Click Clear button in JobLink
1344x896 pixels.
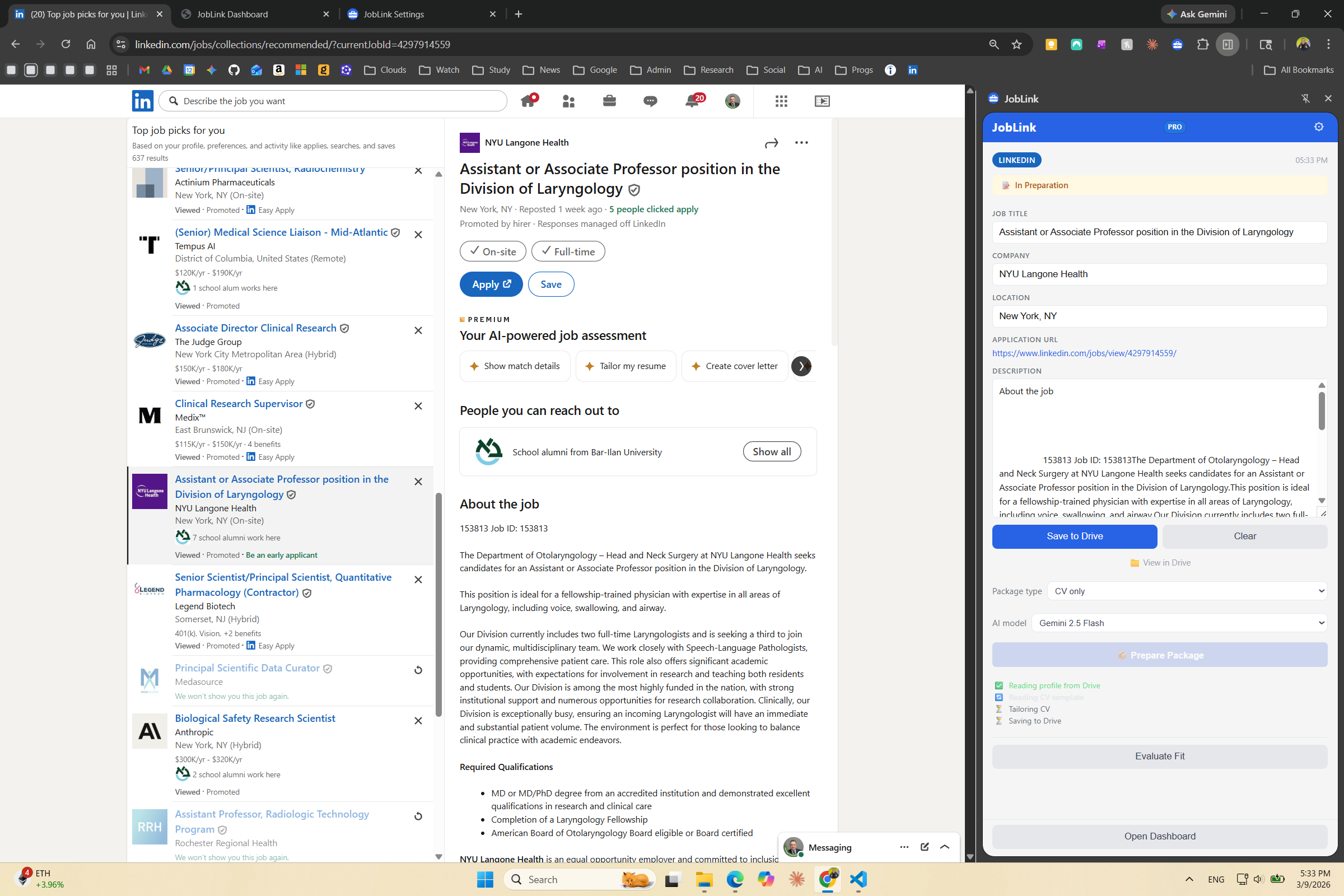[x=1244, y=536]
